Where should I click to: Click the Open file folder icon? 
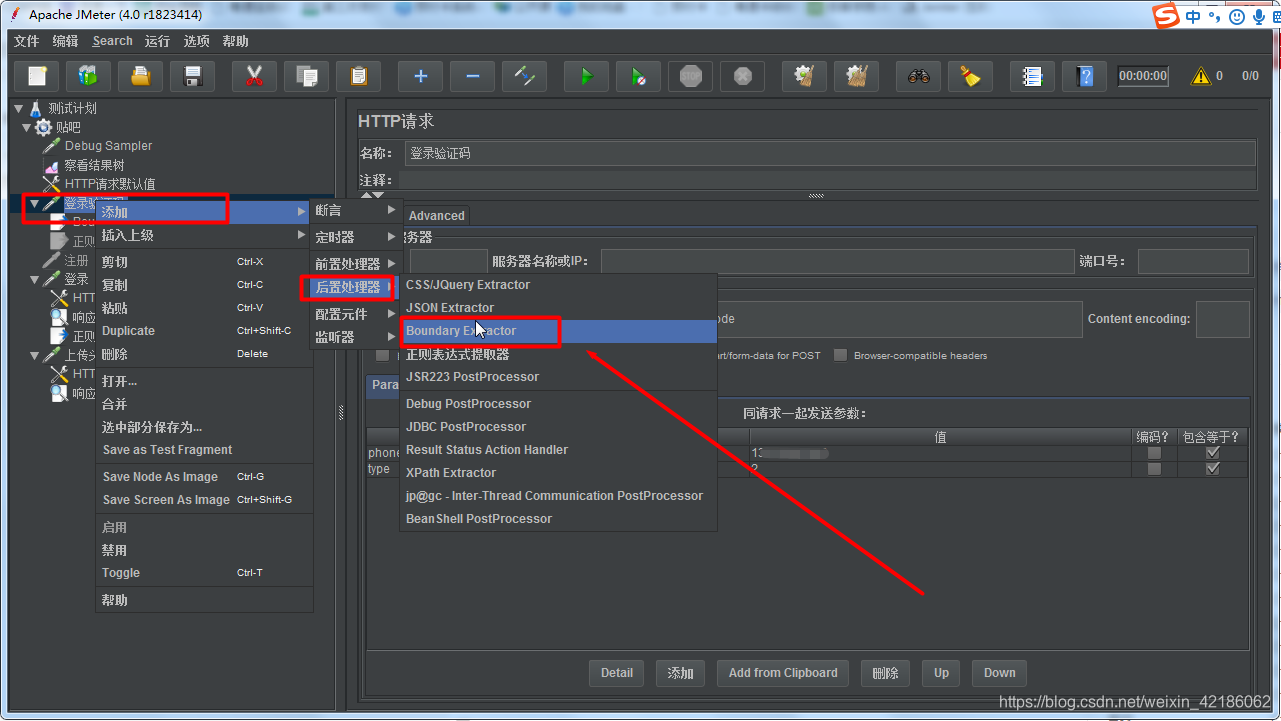pos(141,76)
